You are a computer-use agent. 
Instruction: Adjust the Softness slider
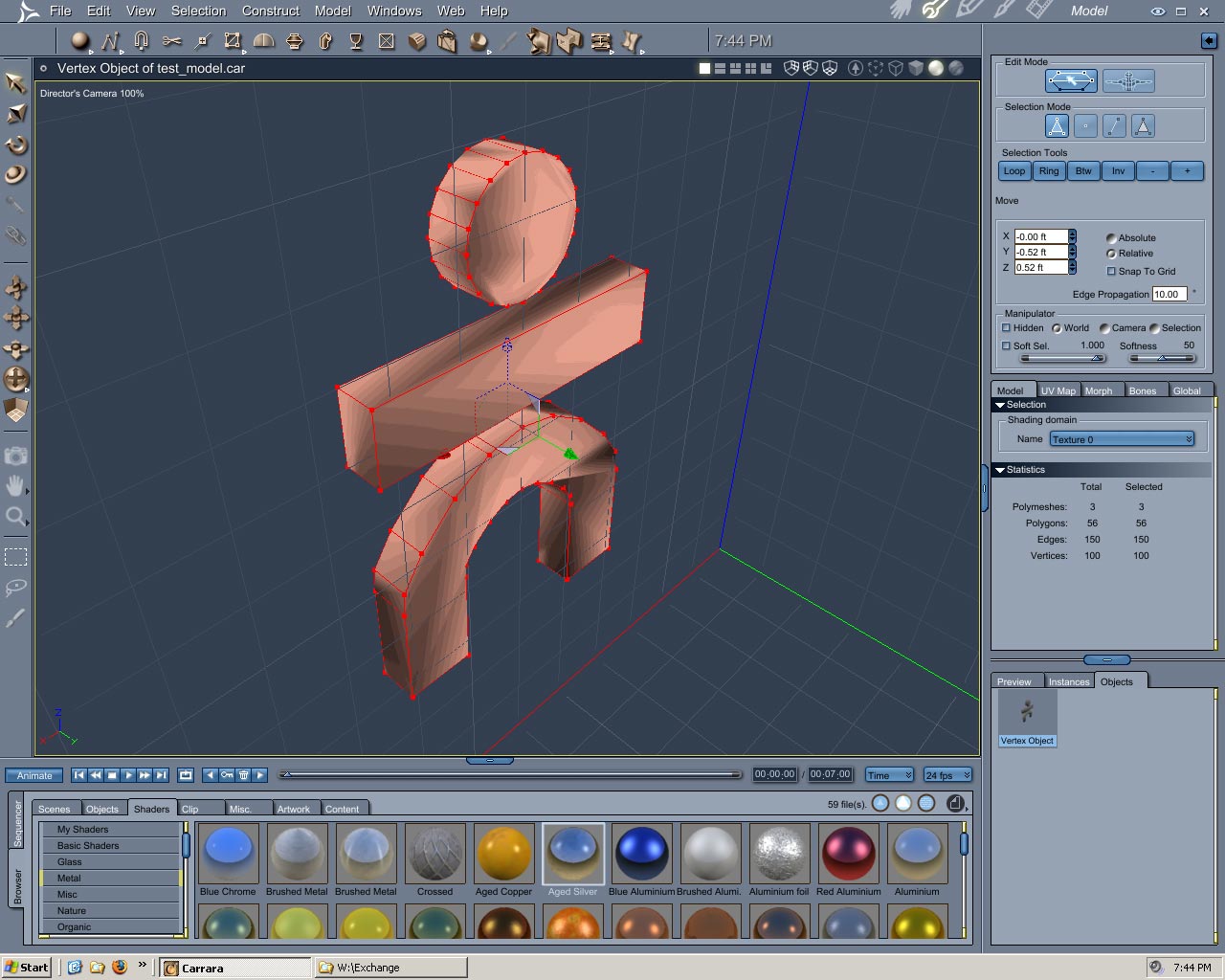coord(1162,358)
